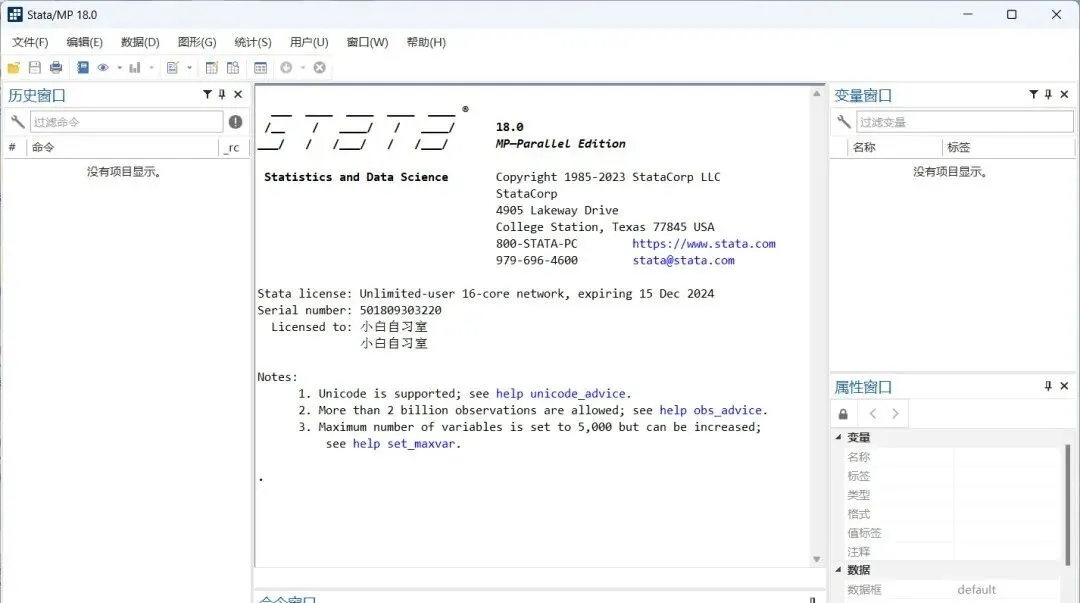Viewport: 1080px width, 603px height.
Task: Open the 统计(S) menu
Action: point(253,42)
